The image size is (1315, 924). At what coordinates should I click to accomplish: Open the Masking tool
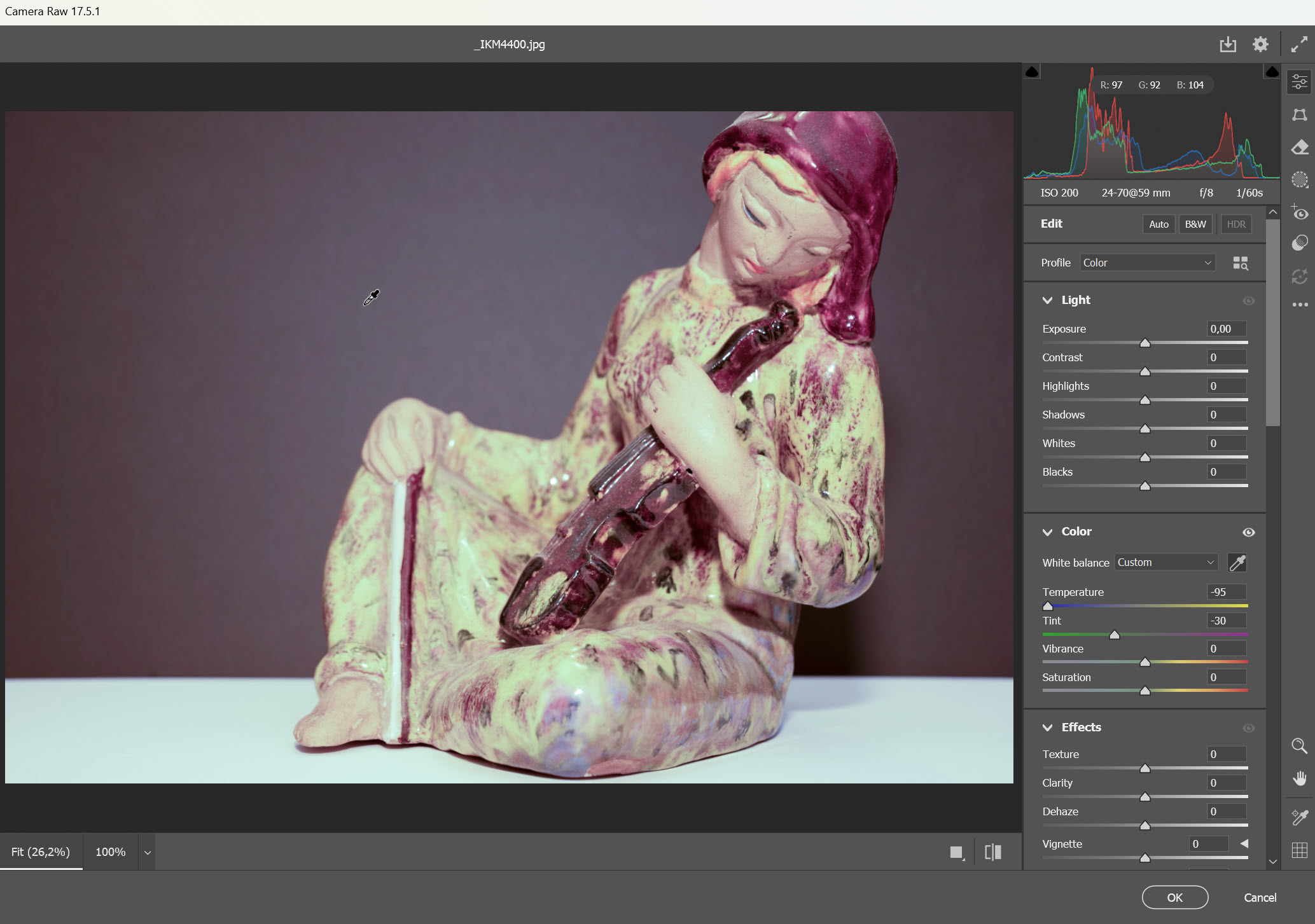(x=1299, y=180)
